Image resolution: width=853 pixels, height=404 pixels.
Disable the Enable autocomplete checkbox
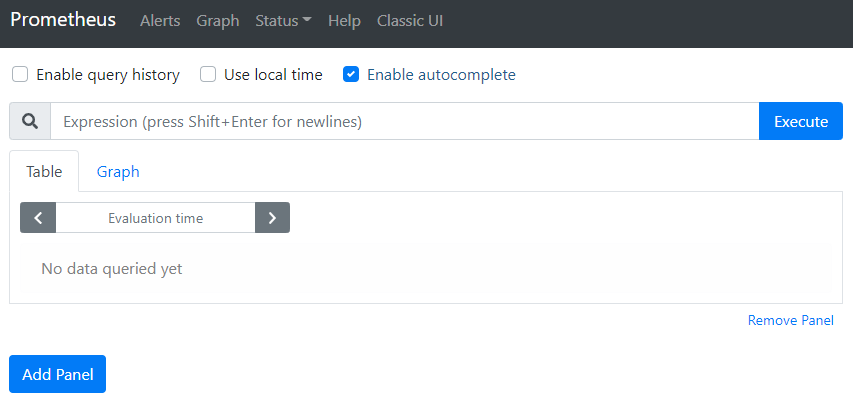[351, 74]
